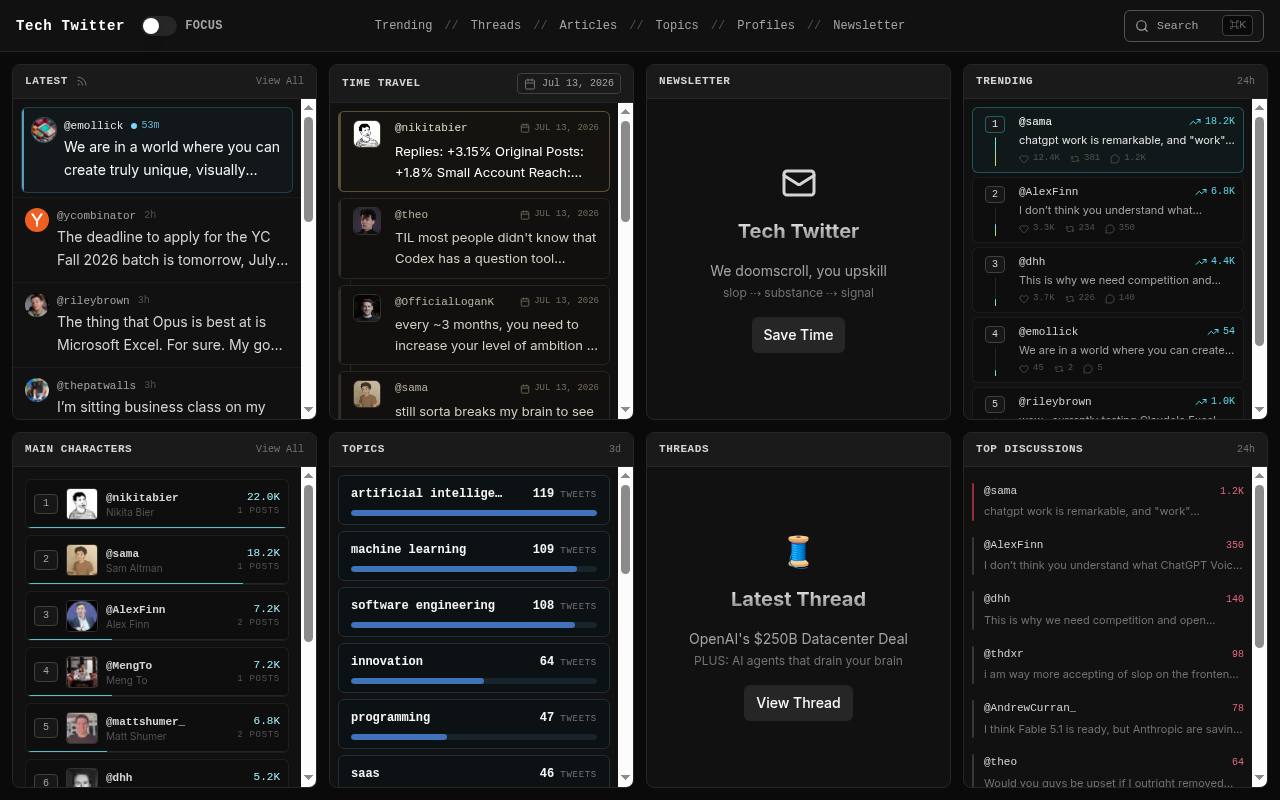Click the retweet icon on @dhh trending post
Screen dimensions: 1280x800
click(1070, 298)
